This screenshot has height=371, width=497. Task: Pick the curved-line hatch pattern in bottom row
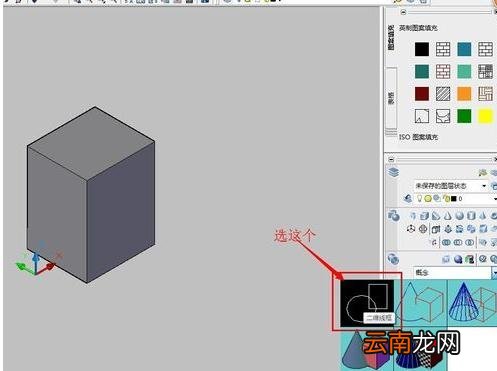pyautogui.click(x=443, y=116)
